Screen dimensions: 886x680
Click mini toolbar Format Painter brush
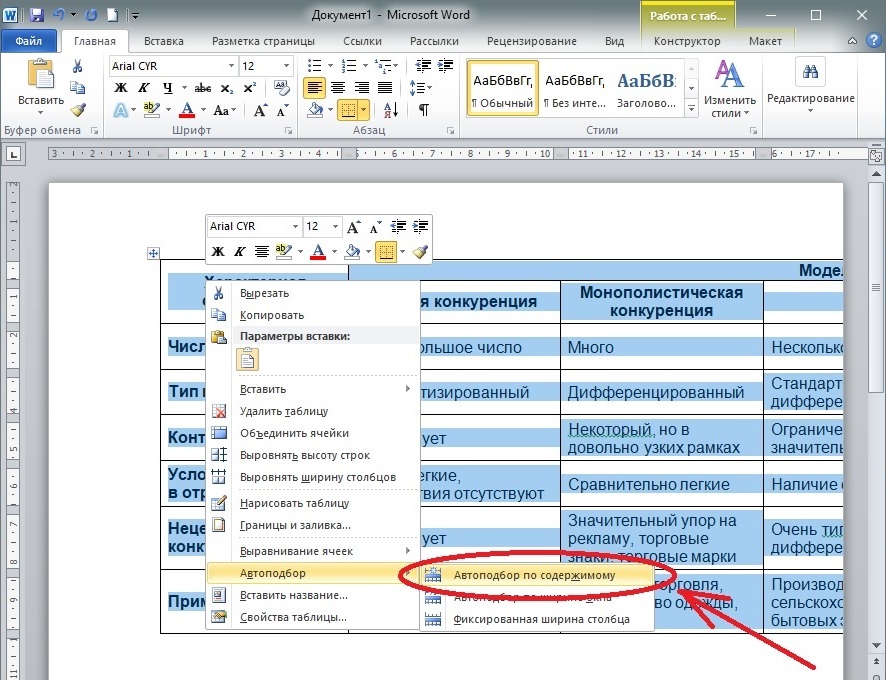tap(420, 252)
